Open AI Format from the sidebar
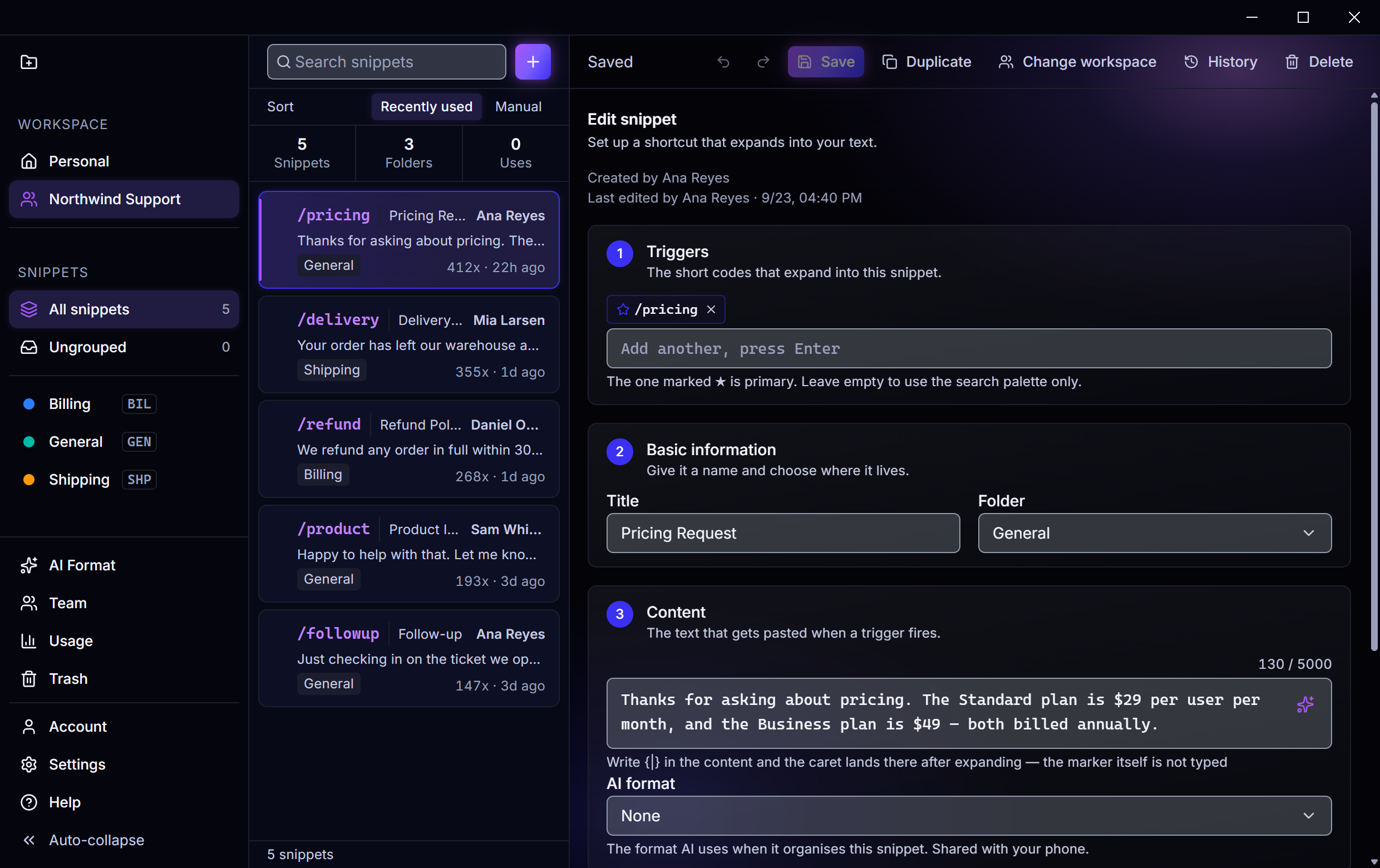This screenshot has height=868, width=1380. click(x=124, y=565)
